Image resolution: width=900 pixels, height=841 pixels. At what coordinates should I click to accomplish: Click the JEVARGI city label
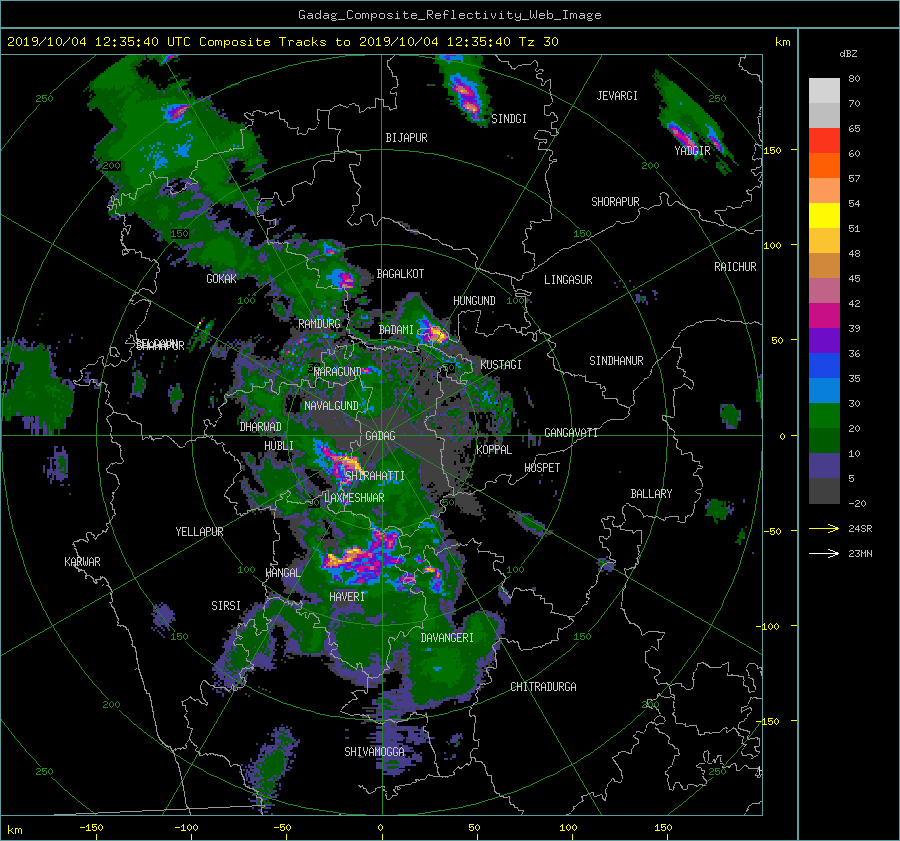pos(617,96)
